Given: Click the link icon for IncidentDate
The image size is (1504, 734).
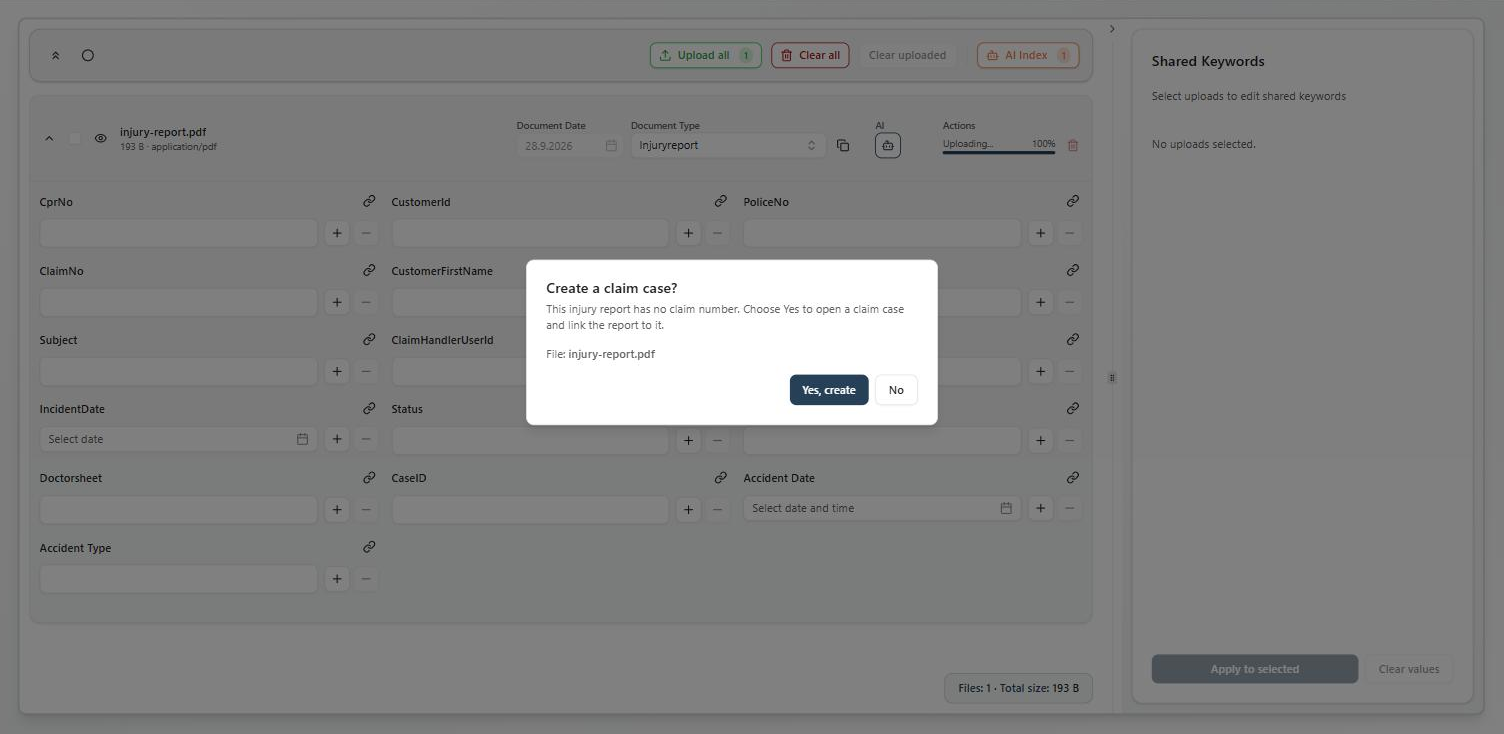Looking at the screenshot, I should pos(369,408).
